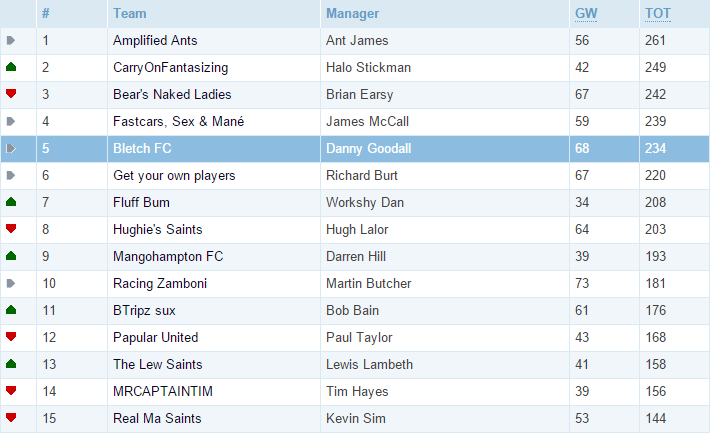Click the gray no-change arrow beside Amplified Ants
Viewport: 710px width, 433px height.
coord(11,40)
